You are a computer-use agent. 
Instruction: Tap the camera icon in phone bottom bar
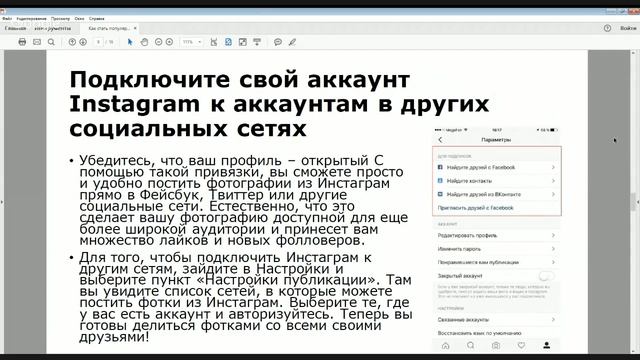coord(496,346)
